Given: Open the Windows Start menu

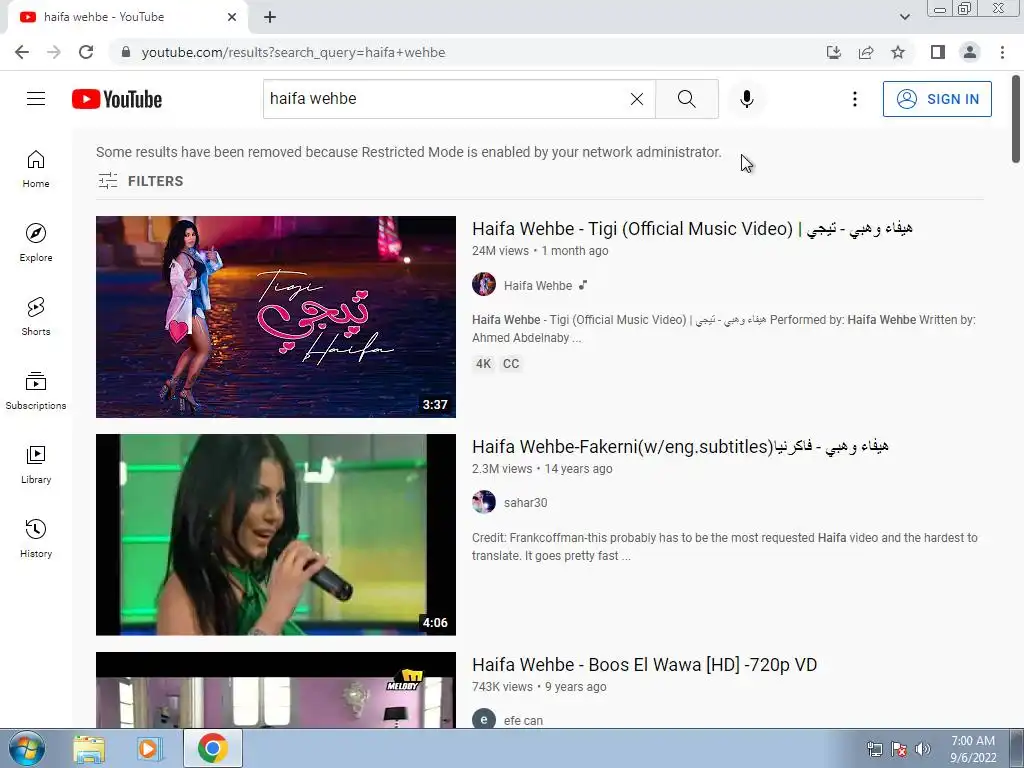Looking at the screenshot, I should click(x=26, y=748).
